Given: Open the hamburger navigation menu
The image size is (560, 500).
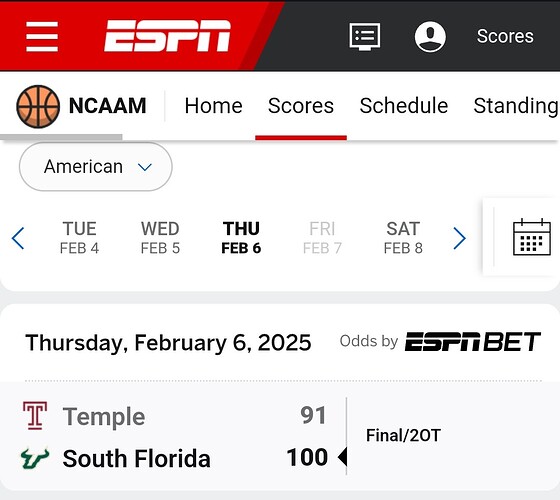Looking at the screenshot, I should click(x=42, y=36).
